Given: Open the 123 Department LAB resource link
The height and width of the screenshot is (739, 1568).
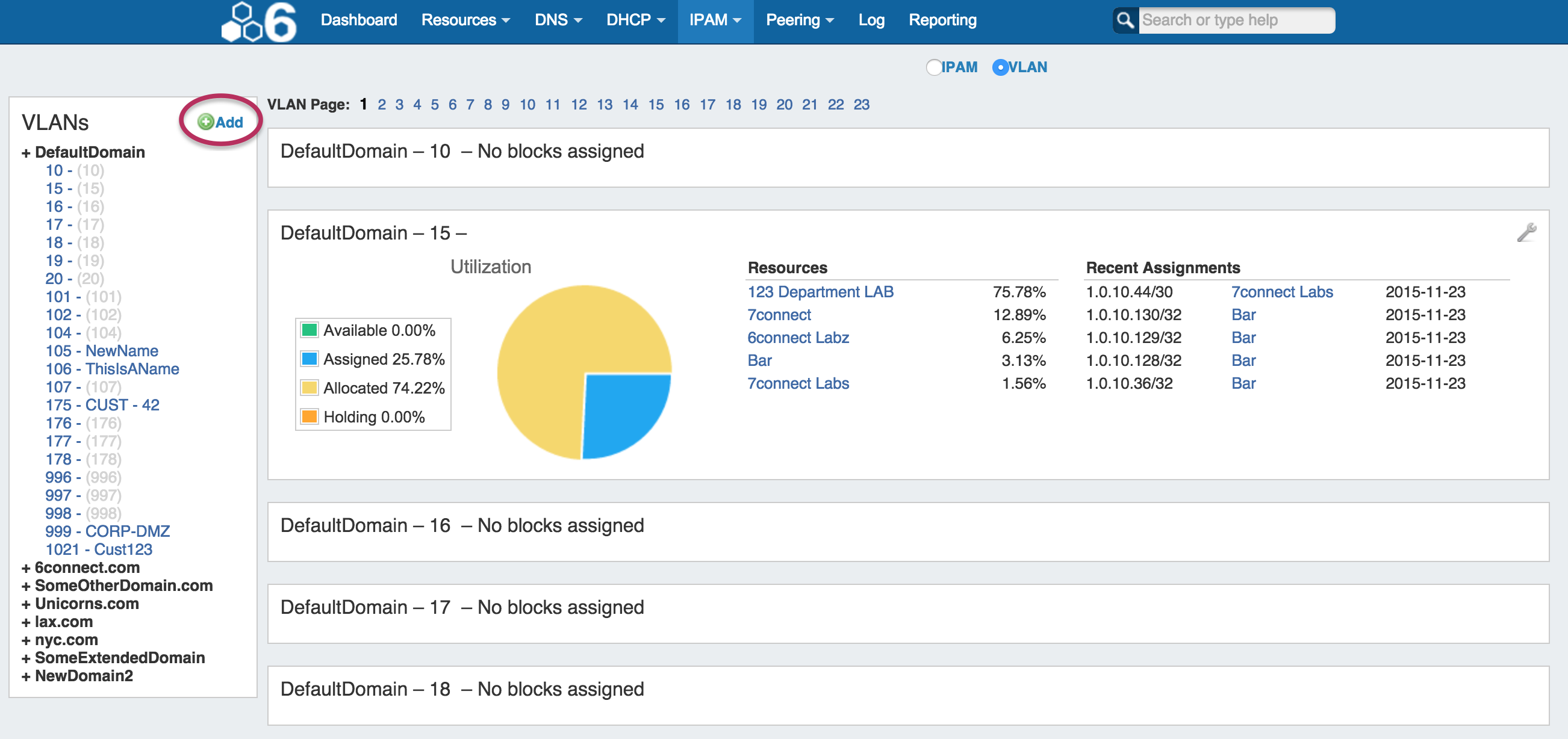Looking at the screenshot, I should point(820,292).
